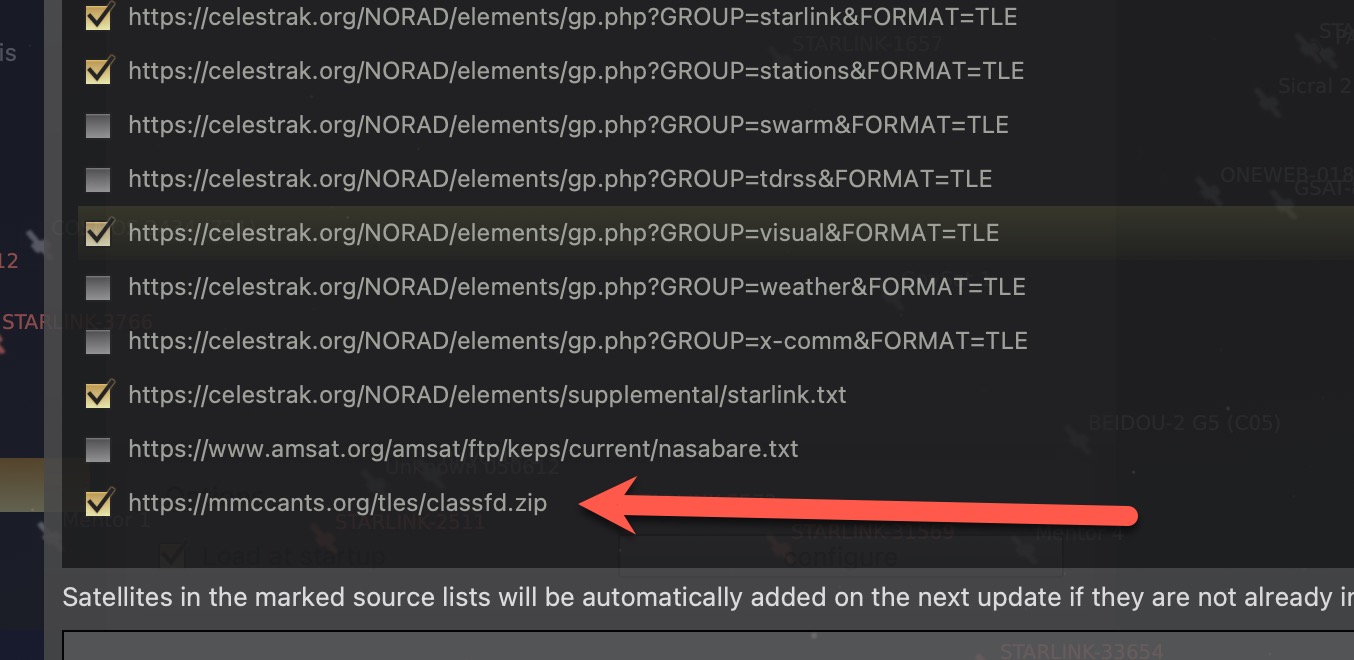This screenshot has width=1354, height=660.
Task: Select the supplemental/starlink.txt URL text
Action: tap(487, 396)
